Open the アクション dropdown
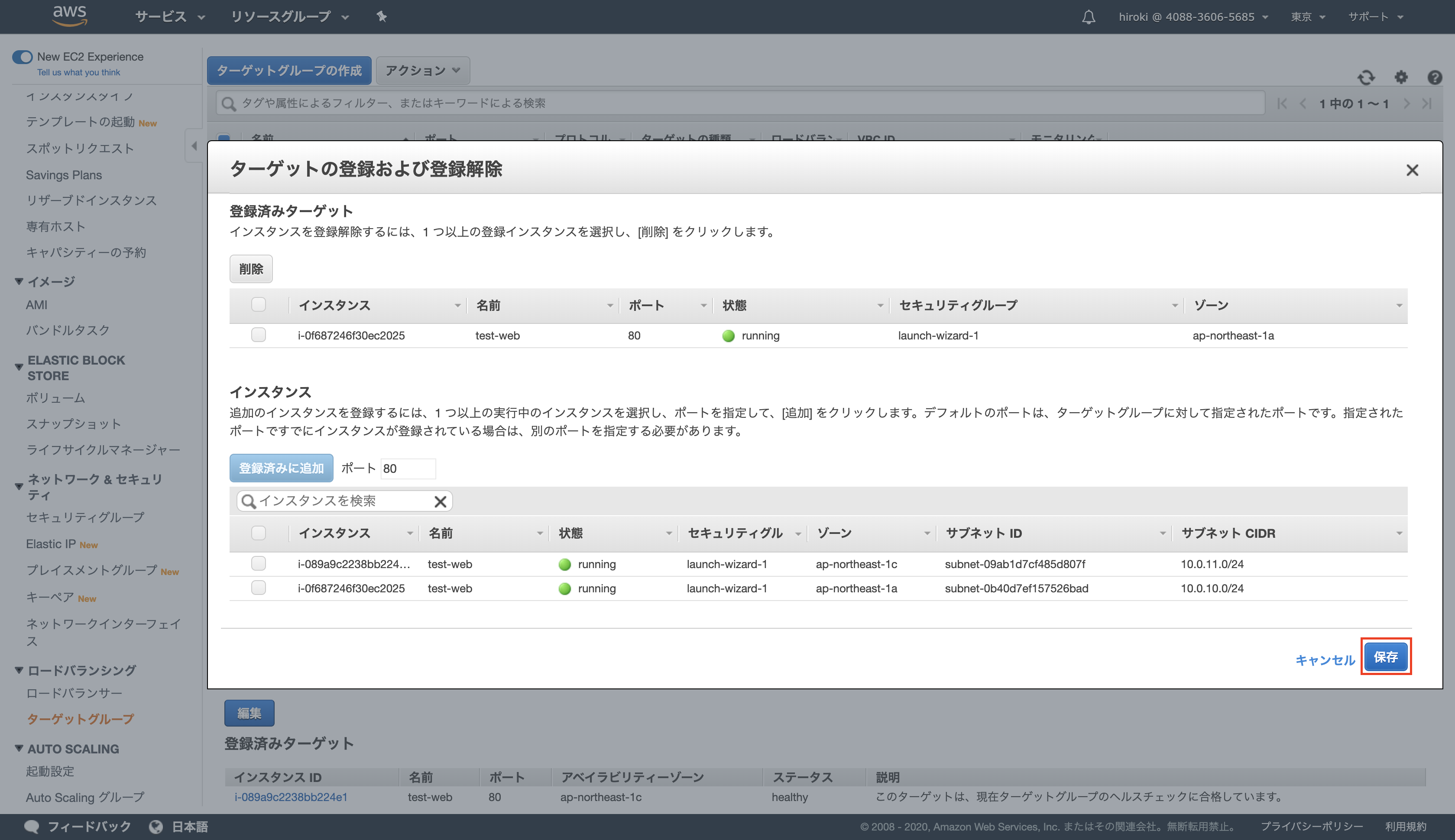 click(422, 71)
